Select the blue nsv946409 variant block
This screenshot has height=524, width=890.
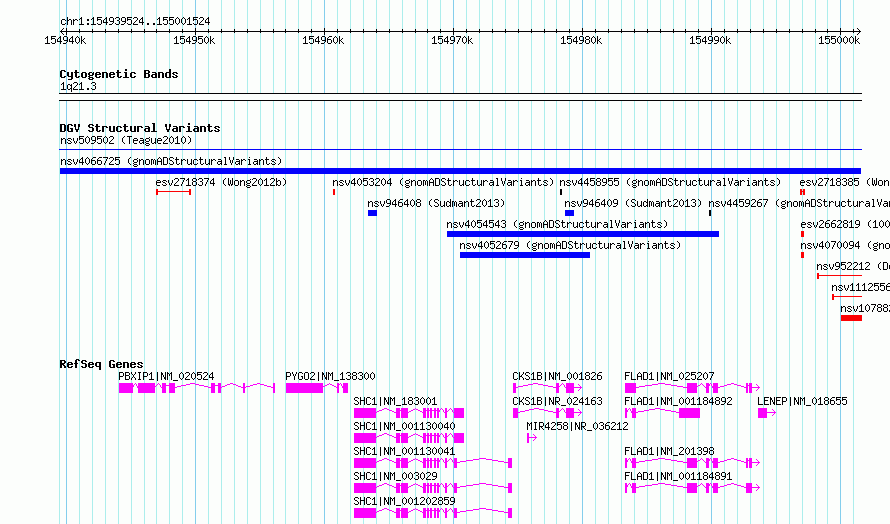point(569,213)
